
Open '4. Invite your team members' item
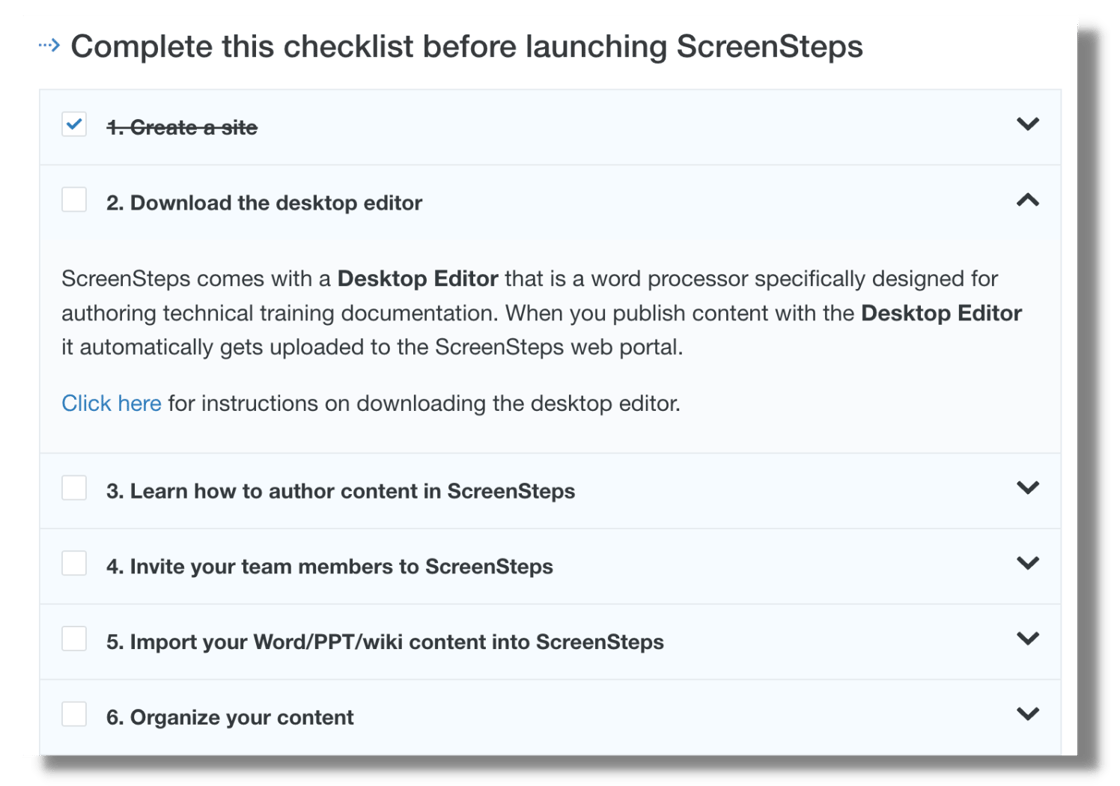(x=329, y=567)
